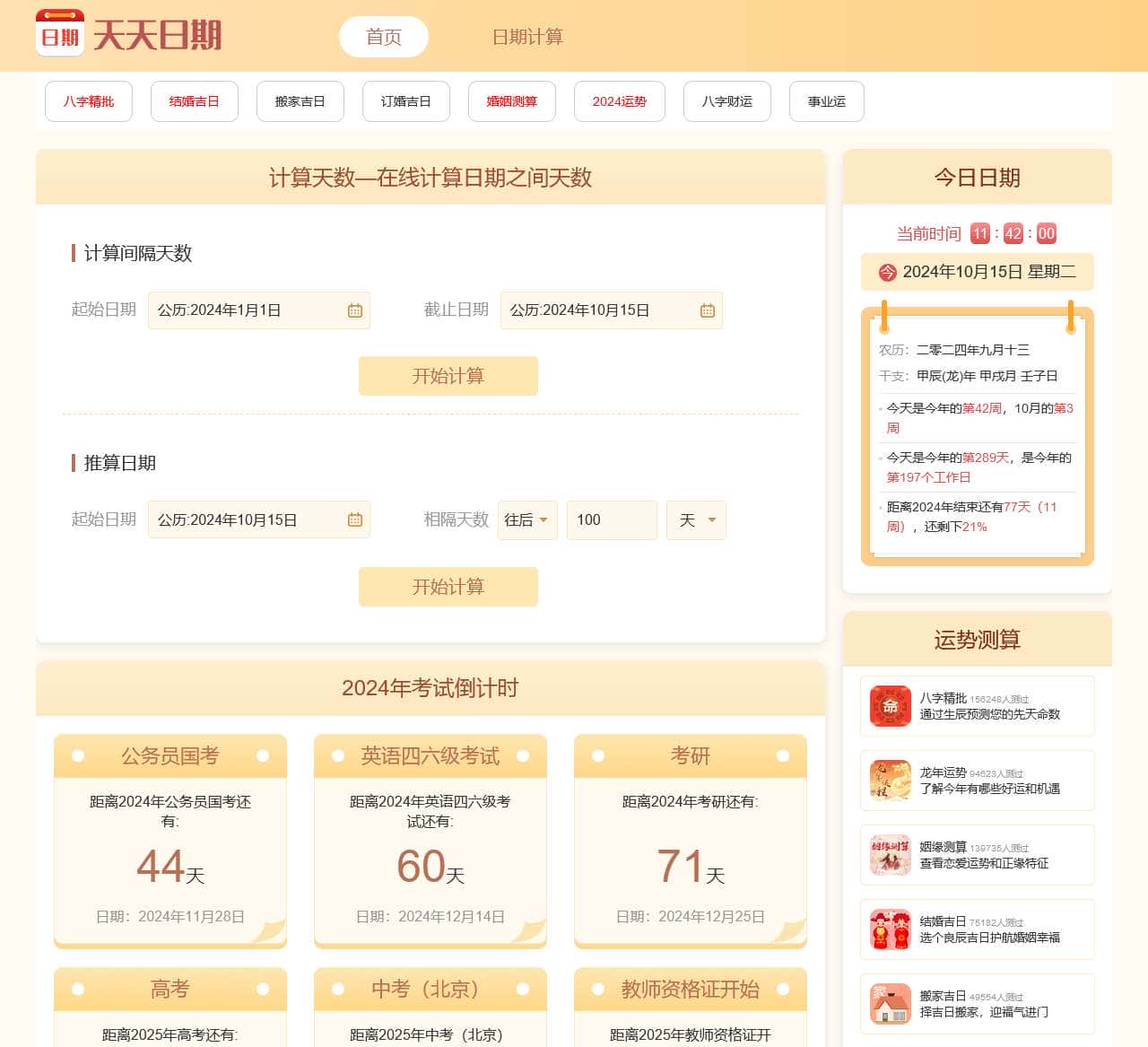This screenshot has height=1047, width=1148.
Task: Select the 结婚吉日 couple icon
Action: tap(889, 929)
